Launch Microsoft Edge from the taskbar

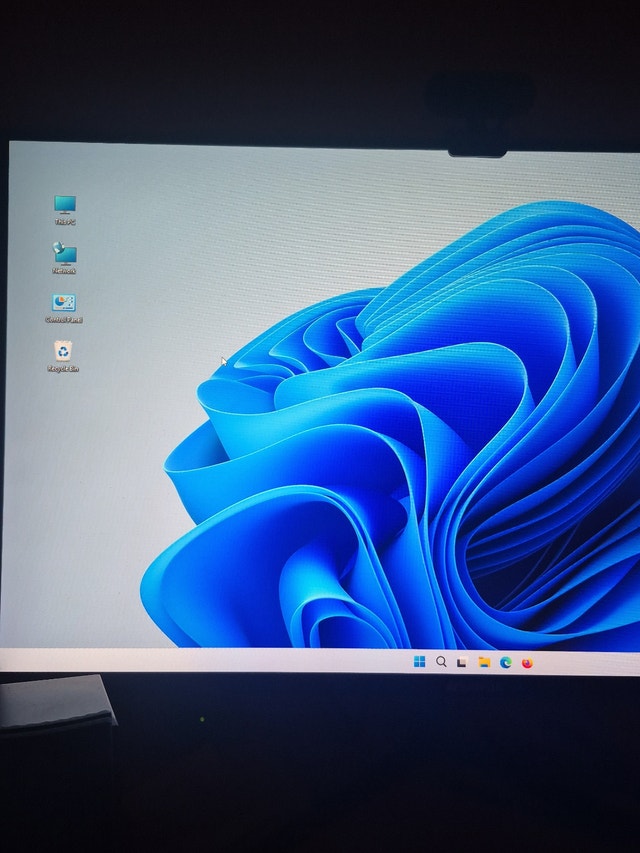(x=506, y=662)
